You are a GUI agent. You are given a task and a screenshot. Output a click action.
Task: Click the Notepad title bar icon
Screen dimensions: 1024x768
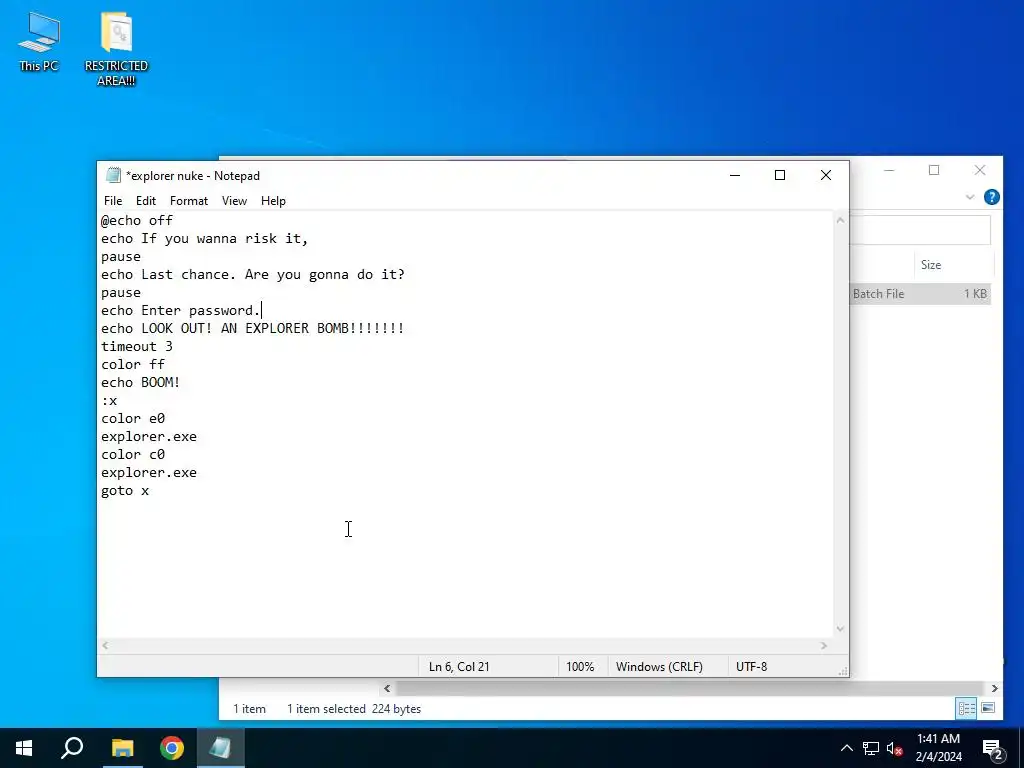(x=114, y=175)
